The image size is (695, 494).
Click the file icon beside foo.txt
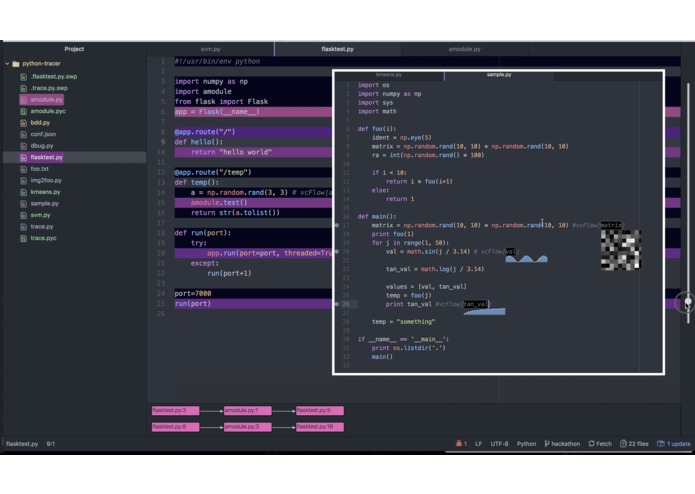click(23, 169)
